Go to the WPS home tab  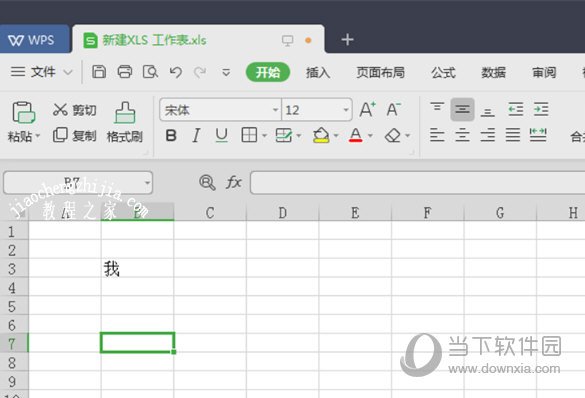click(x=35, y=39)
